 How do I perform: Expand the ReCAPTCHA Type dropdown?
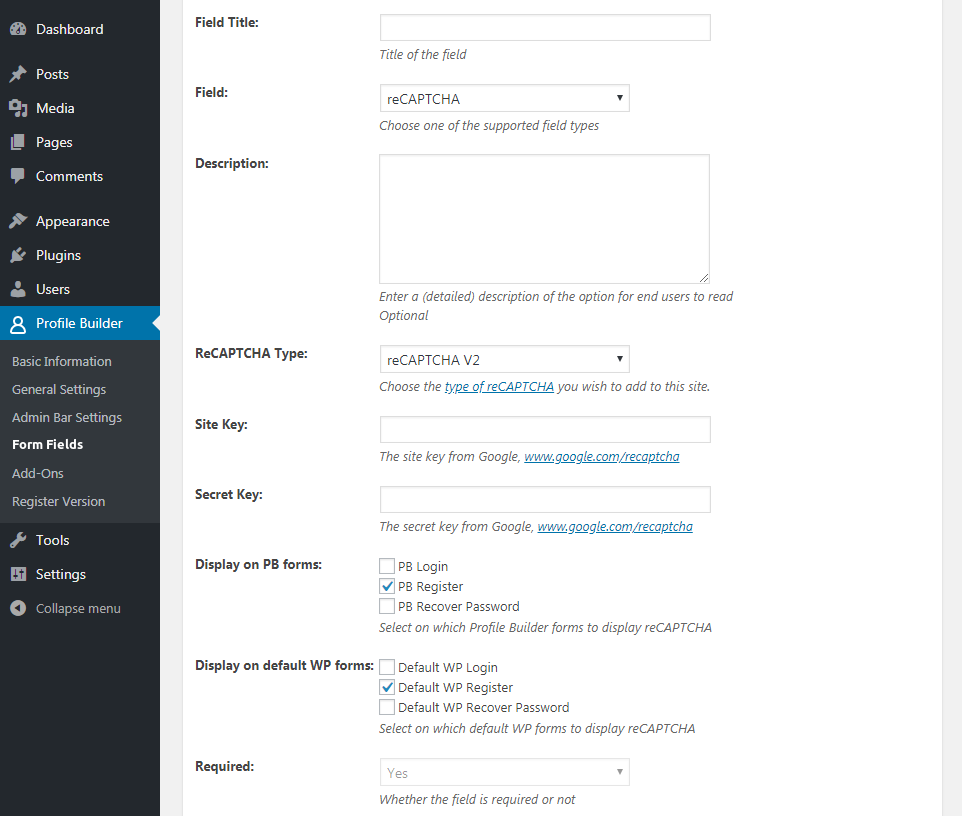504,359
